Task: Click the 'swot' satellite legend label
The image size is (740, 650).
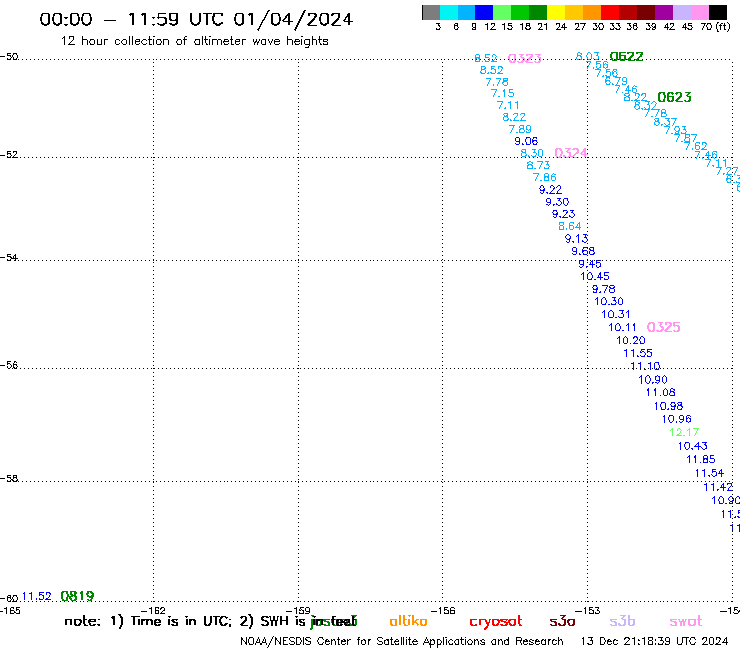Action: [x=686, y=621]
